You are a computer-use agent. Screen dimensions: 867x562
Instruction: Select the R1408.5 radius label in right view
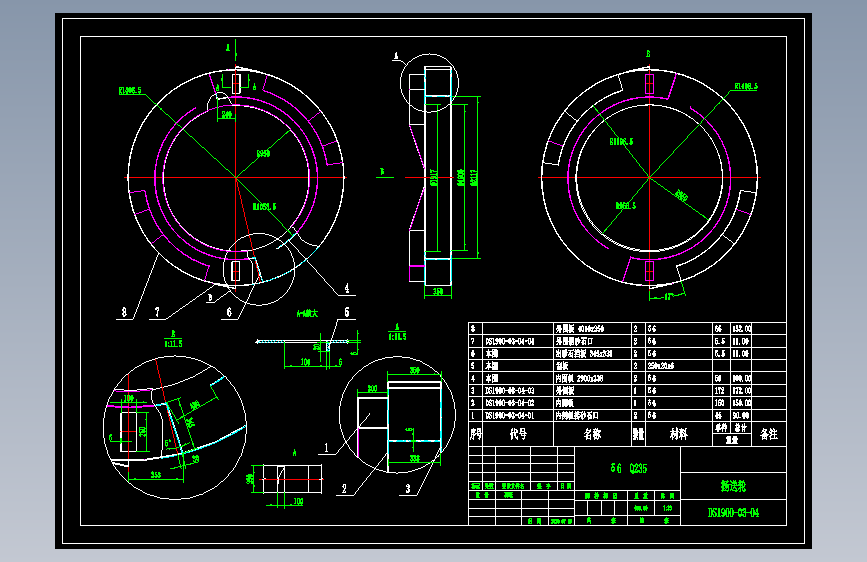(746, 86)
